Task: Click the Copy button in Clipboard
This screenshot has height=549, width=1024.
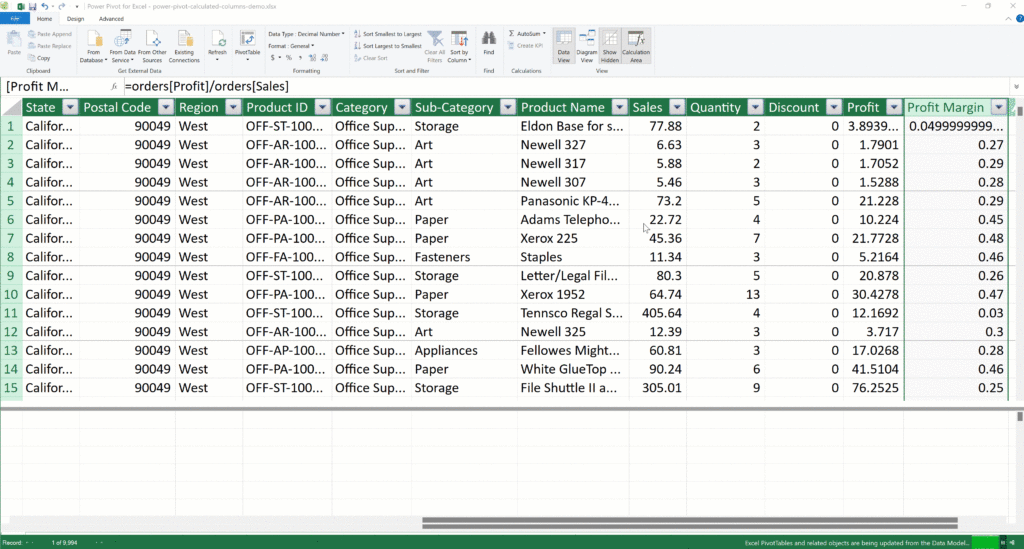Action: coord(43,58)
